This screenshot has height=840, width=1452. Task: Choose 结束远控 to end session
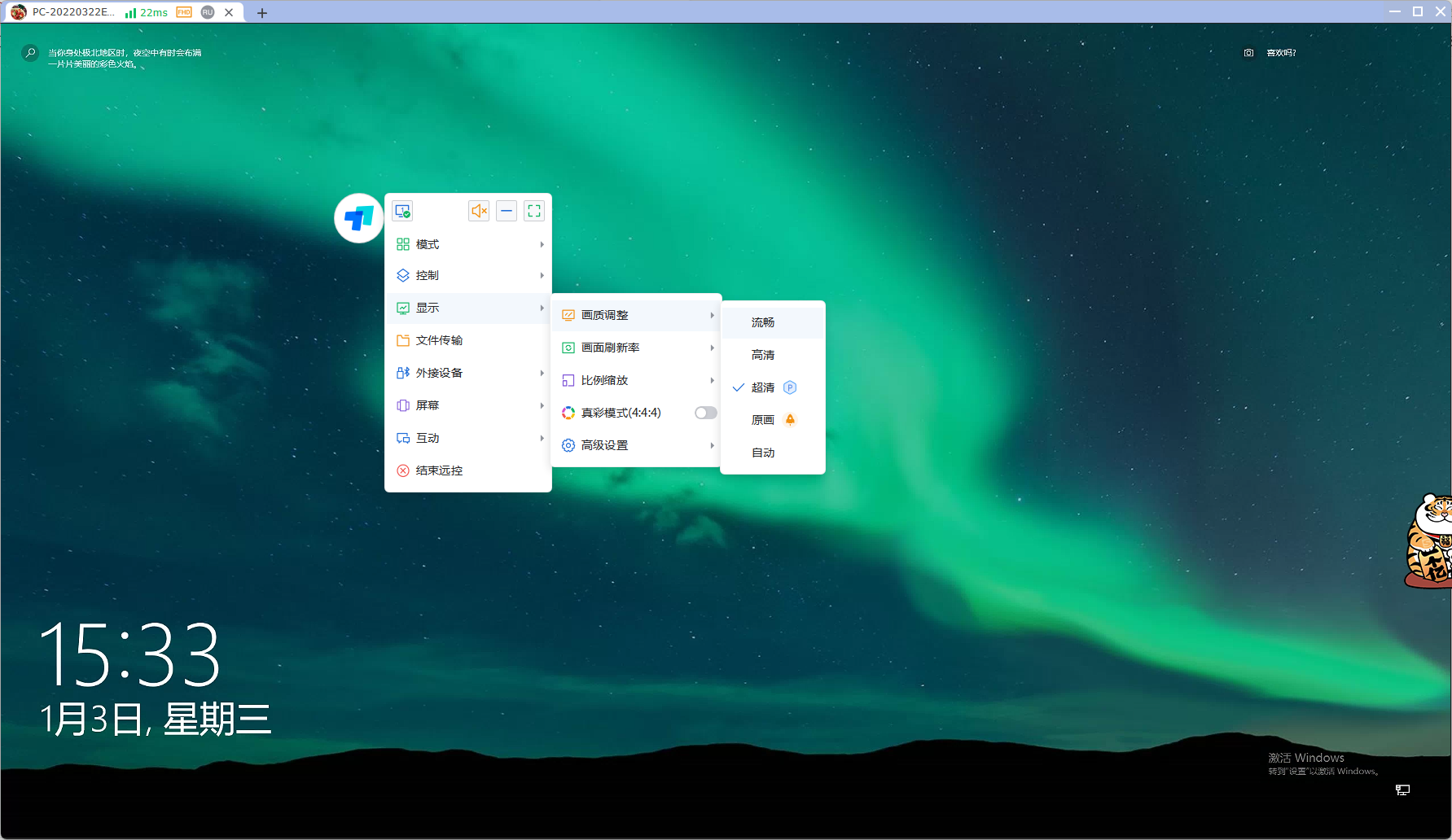pos(468,470)
